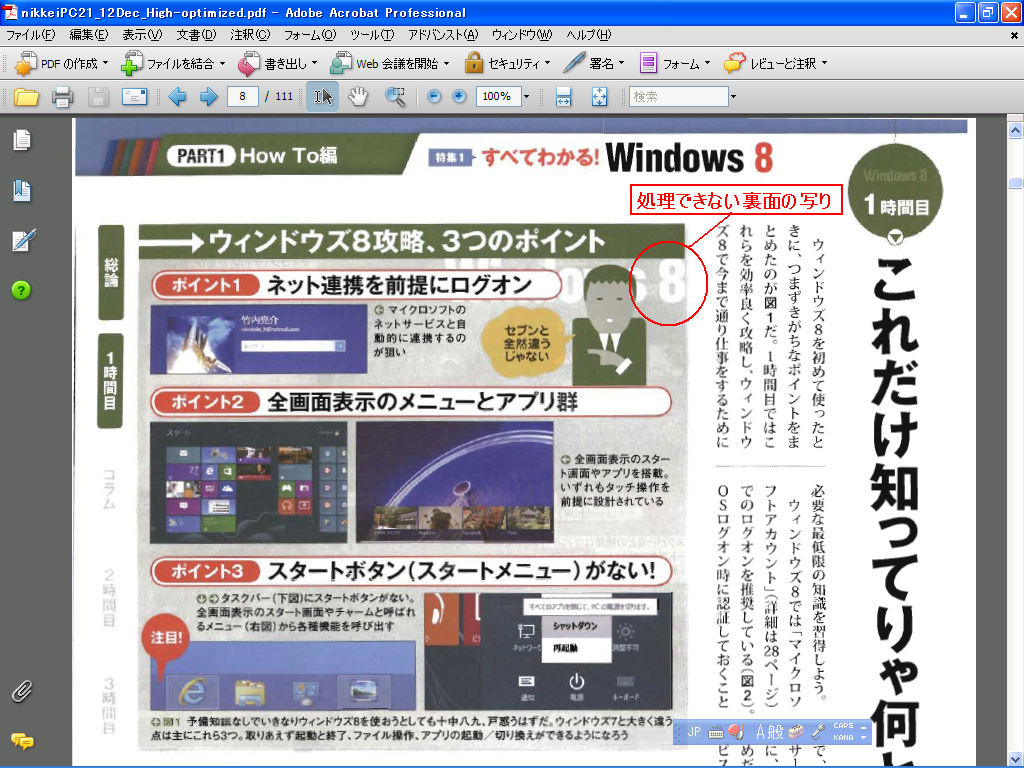Viewport: 1024px width, 768px height.
Task: Go to next page with right arrow
Action: click(209, 97)
